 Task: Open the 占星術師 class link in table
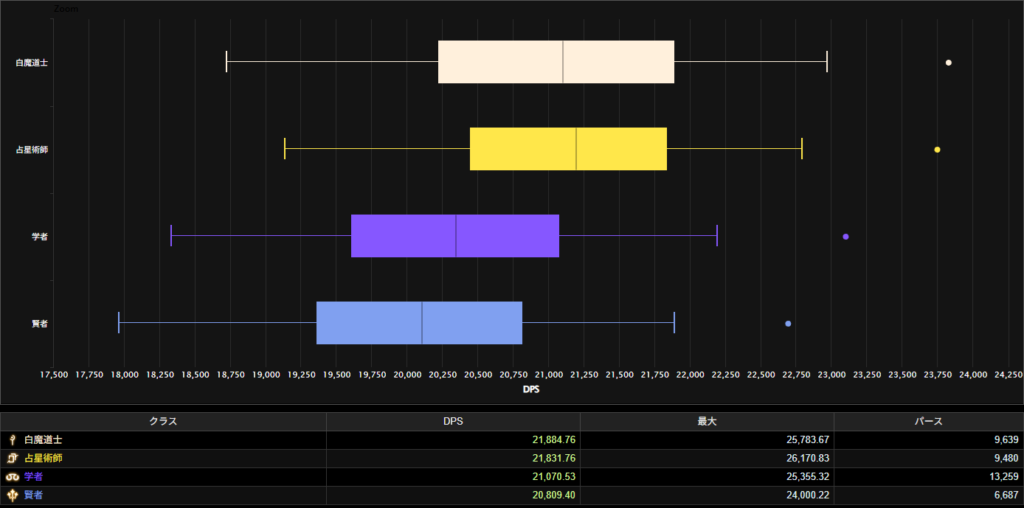coord(43,458)
